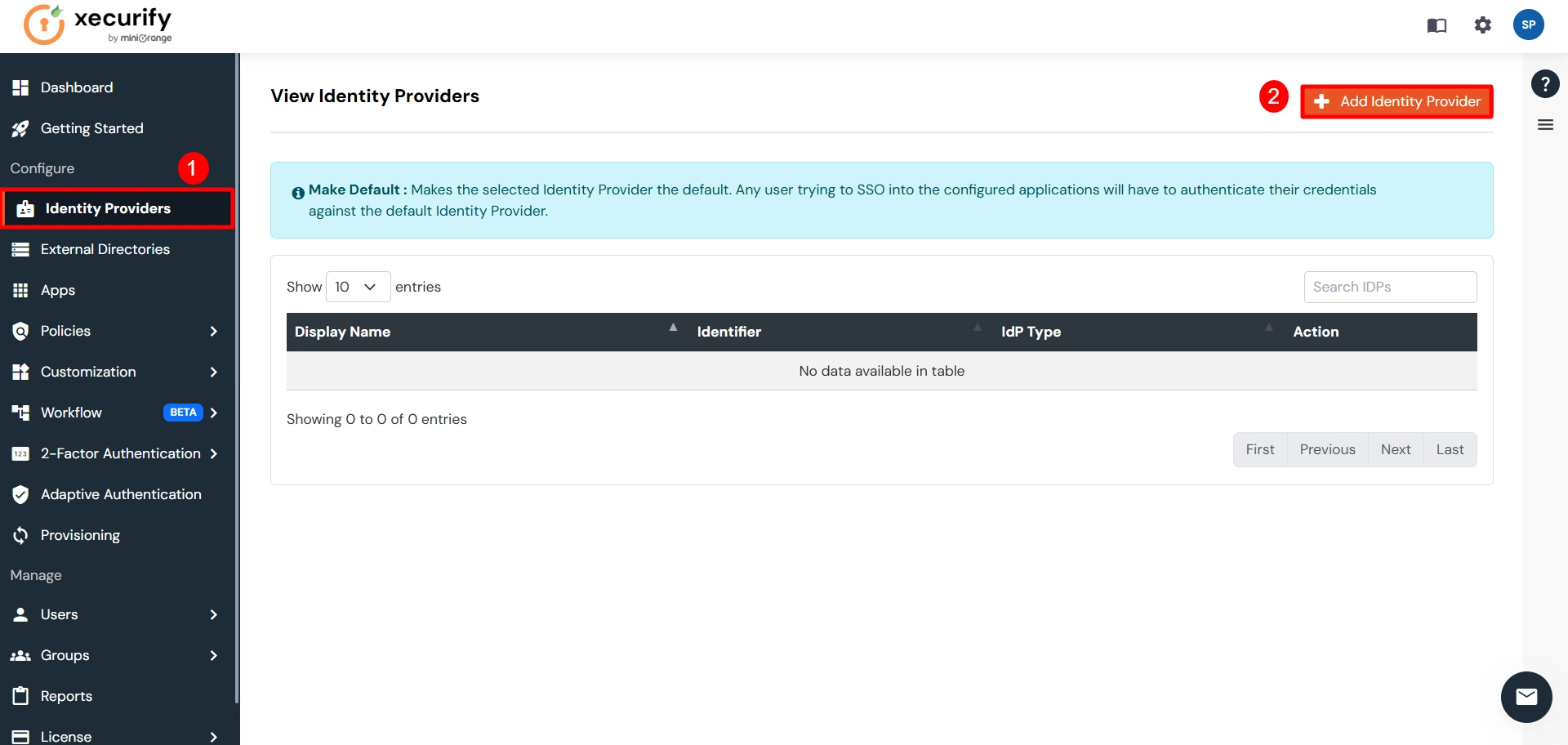Expand the Groups submenu chevron
The image size is (1568, 745).
click(213, 655)
